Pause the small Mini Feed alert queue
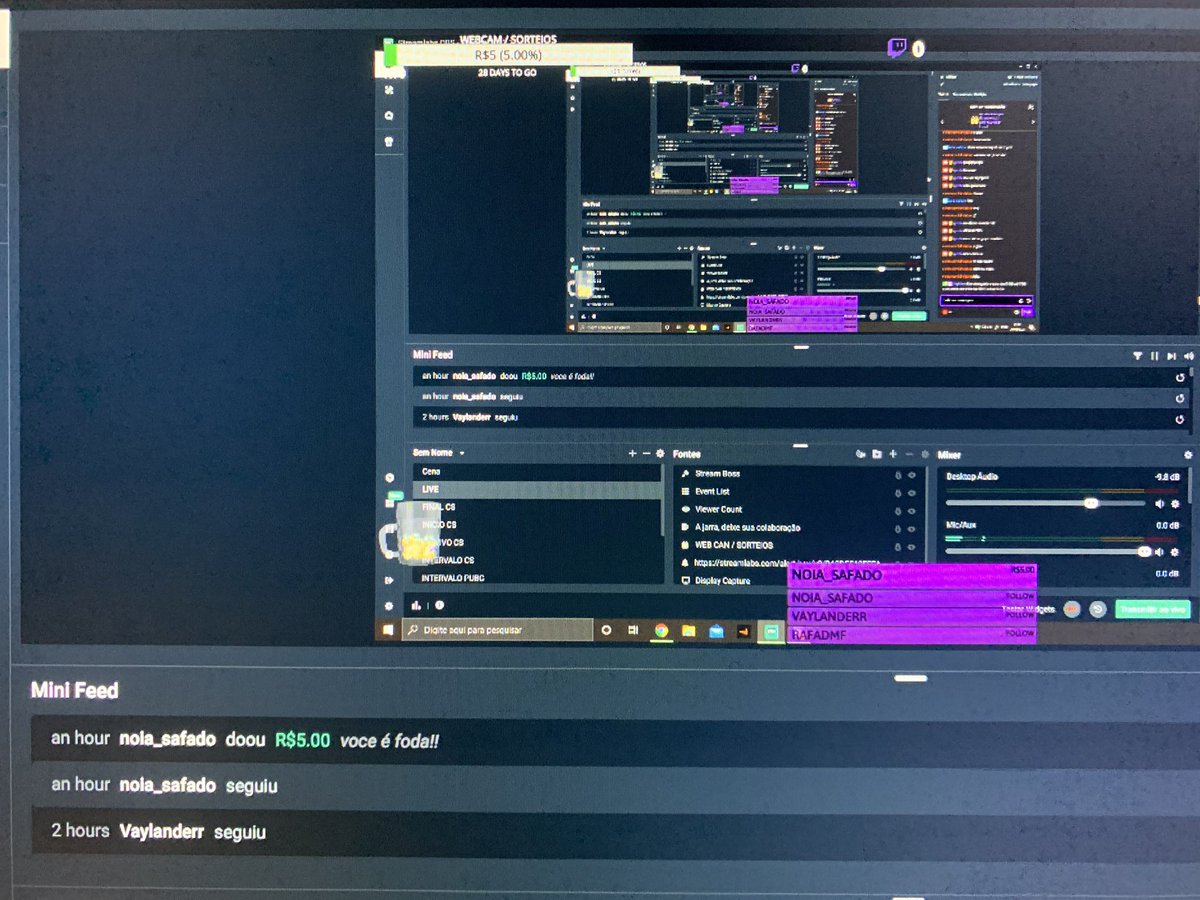Image resolution: width=1200 pixels, height=900 pixels. [1154, 355]
